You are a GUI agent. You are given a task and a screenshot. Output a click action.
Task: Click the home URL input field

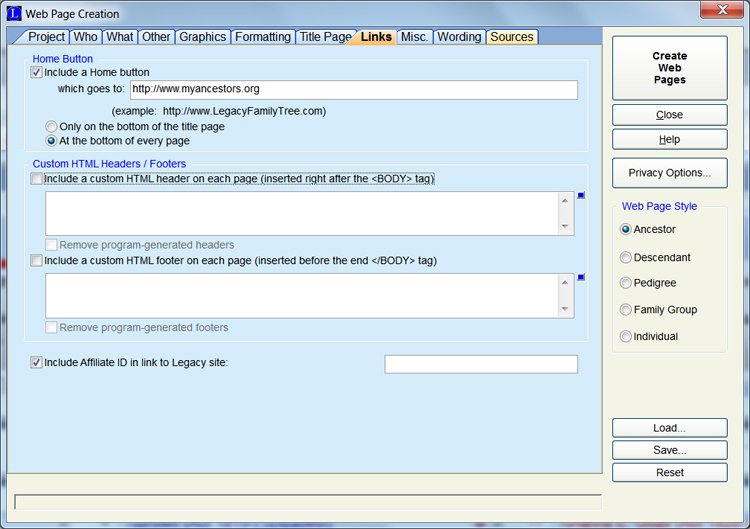tap(354, 90)
